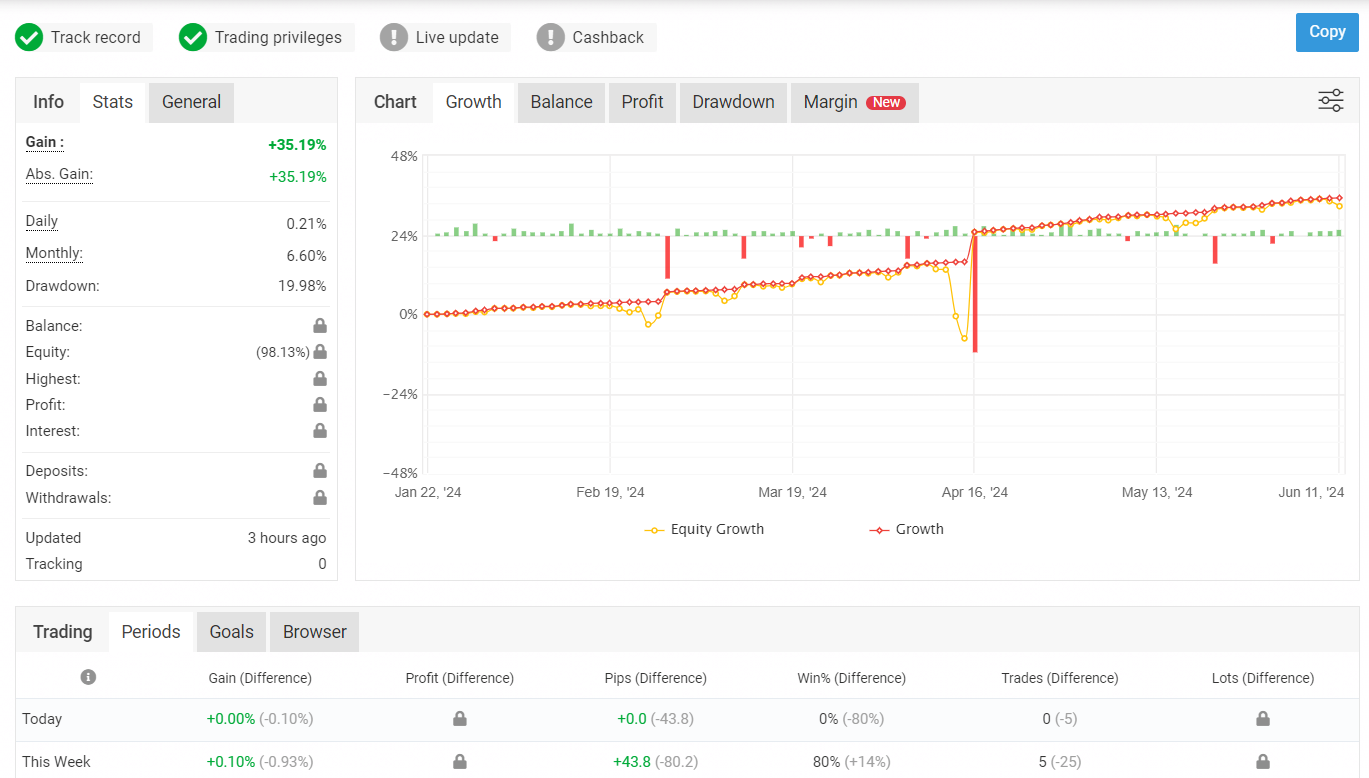This screenshot has height=778, width=1369.
Task: Select the Profit chart tab
Action: [x=642, y=102]
